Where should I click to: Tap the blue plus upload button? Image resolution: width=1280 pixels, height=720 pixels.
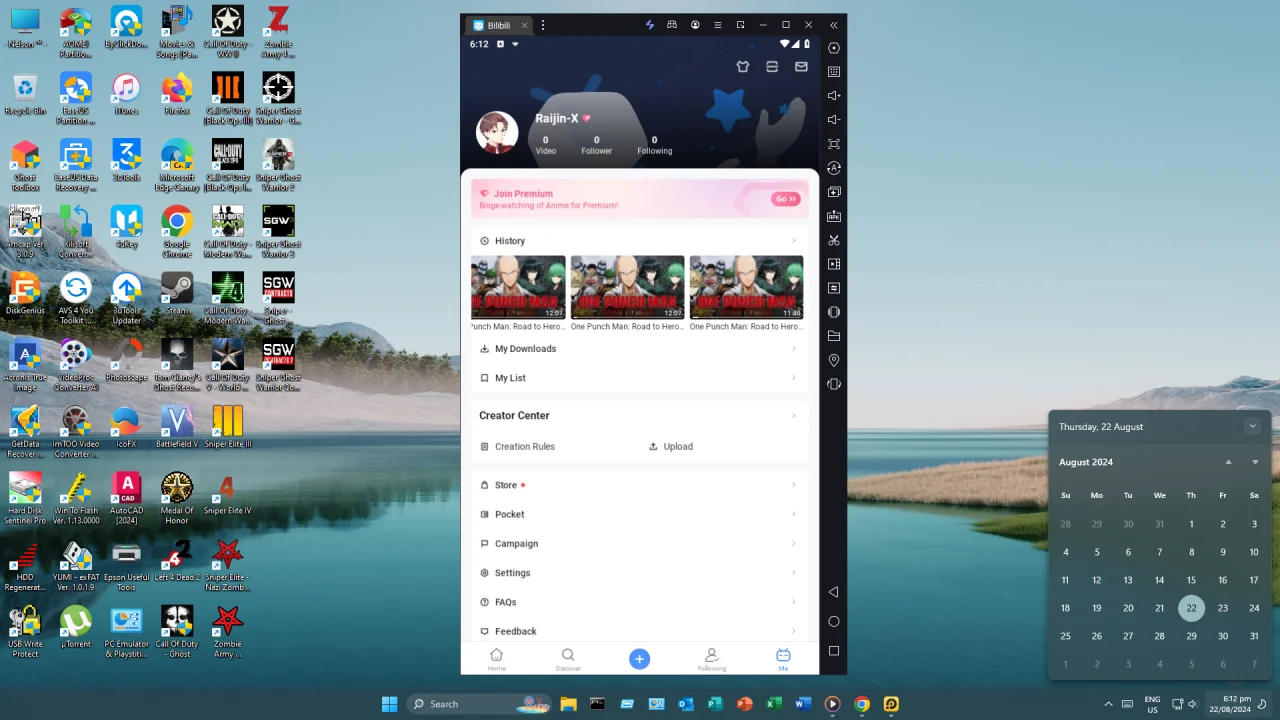pos(639,658)
